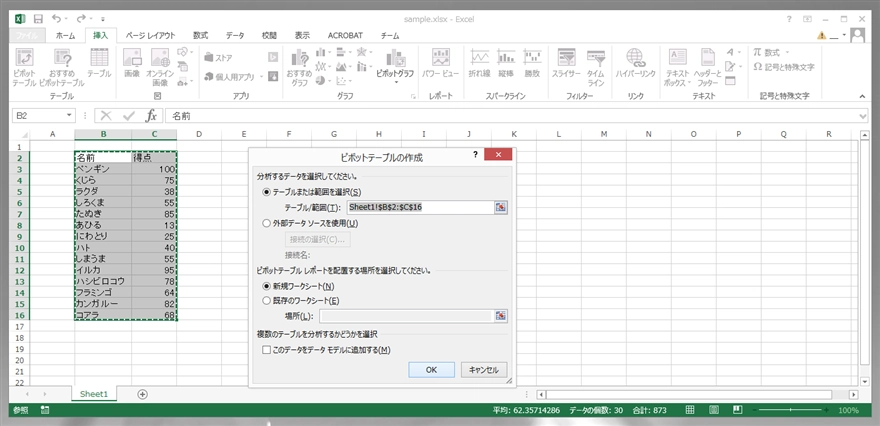The image size is (880, 426).
Task: Choose 新規ワークシート radio option
Action: 267,286
